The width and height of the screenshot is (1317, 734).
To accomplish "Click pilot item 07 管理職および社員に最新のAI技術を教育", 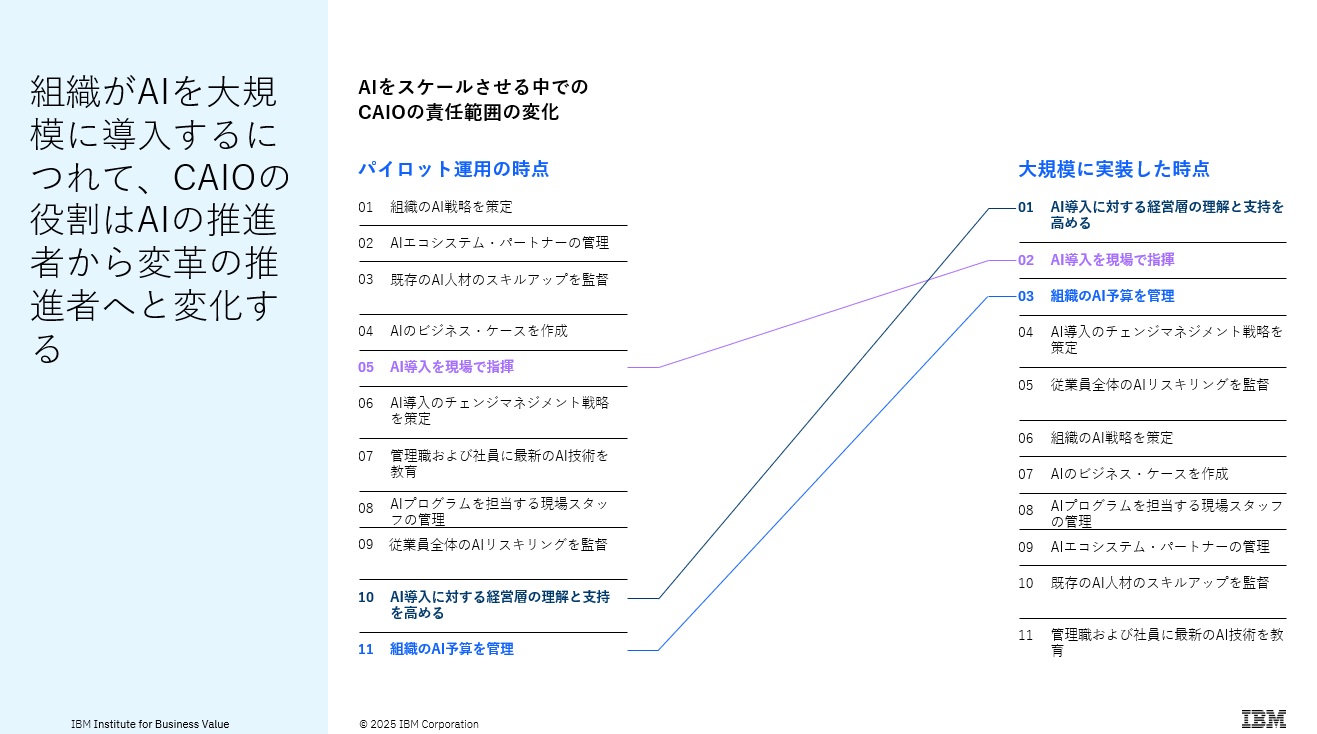I will (498, 463).
